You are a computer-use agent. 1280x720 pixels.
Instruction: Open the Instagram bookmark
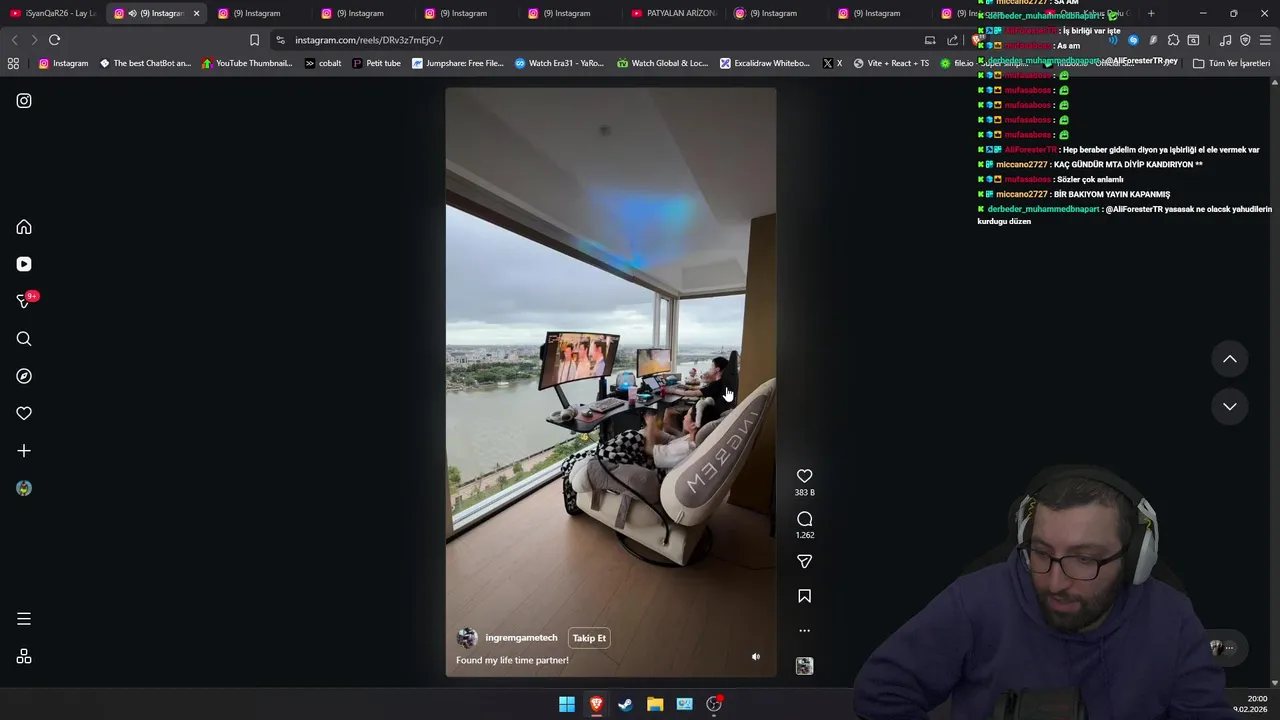[63, 63]
